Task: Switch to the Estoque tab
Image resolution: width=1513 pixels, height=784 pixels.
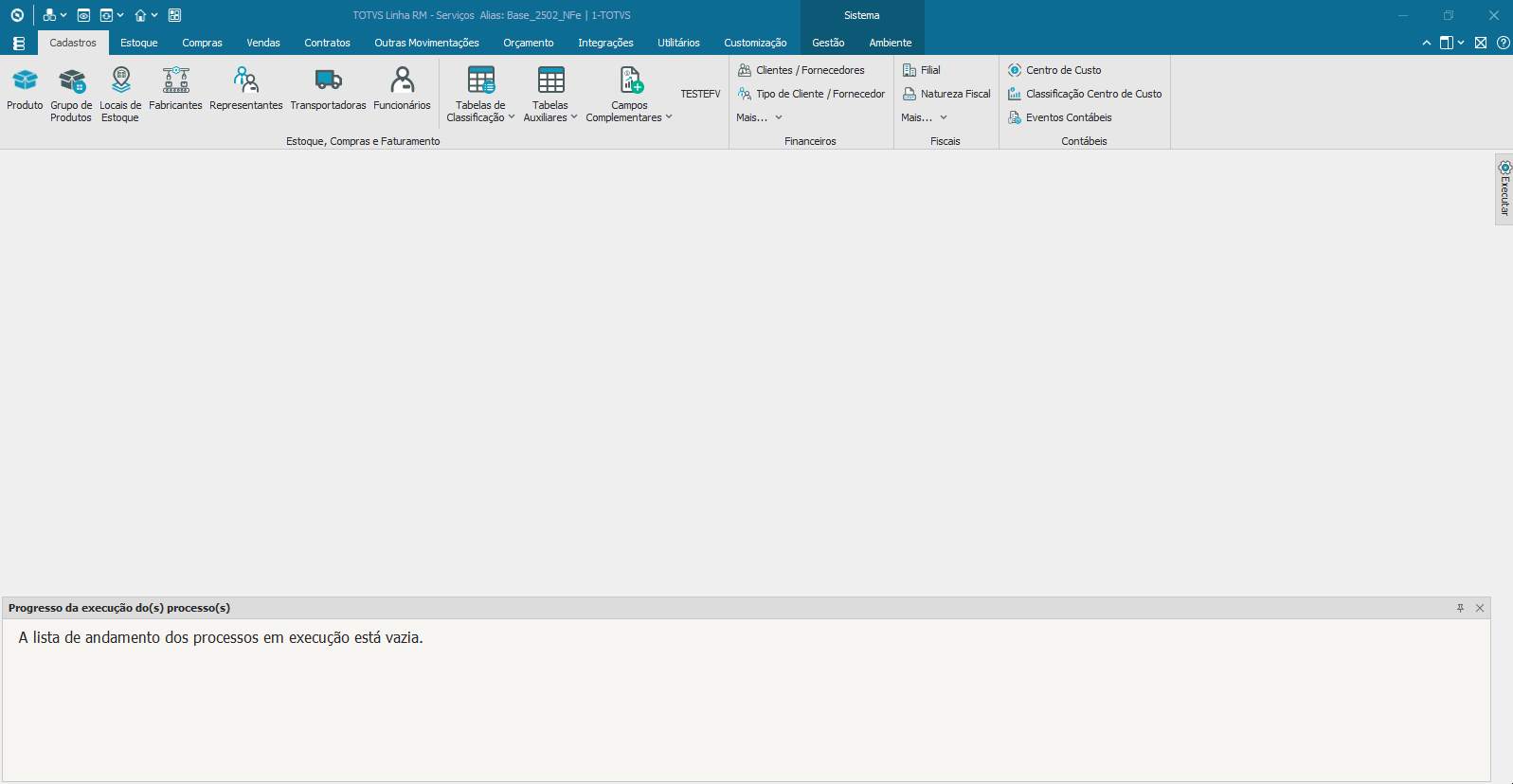Action: [139, 43]
